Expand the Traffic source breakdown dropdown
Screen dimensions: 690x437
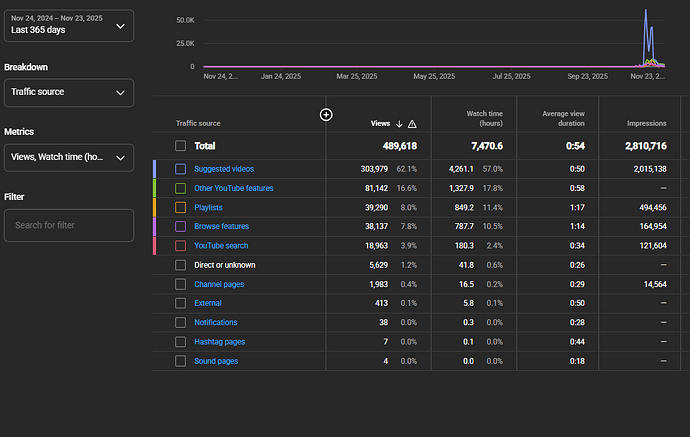click(68, 93)
